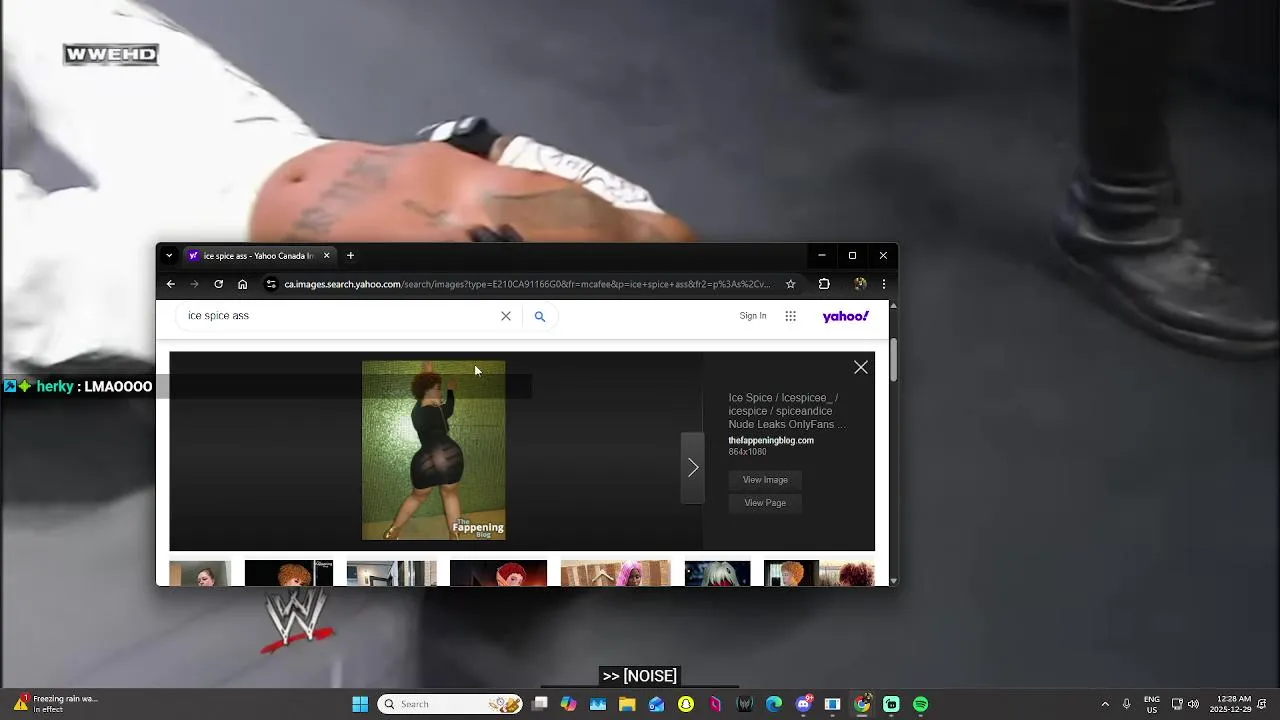Reload the page with the refresh icon
The width and height of the screenshot is (1280, 720).
point(218,284)
